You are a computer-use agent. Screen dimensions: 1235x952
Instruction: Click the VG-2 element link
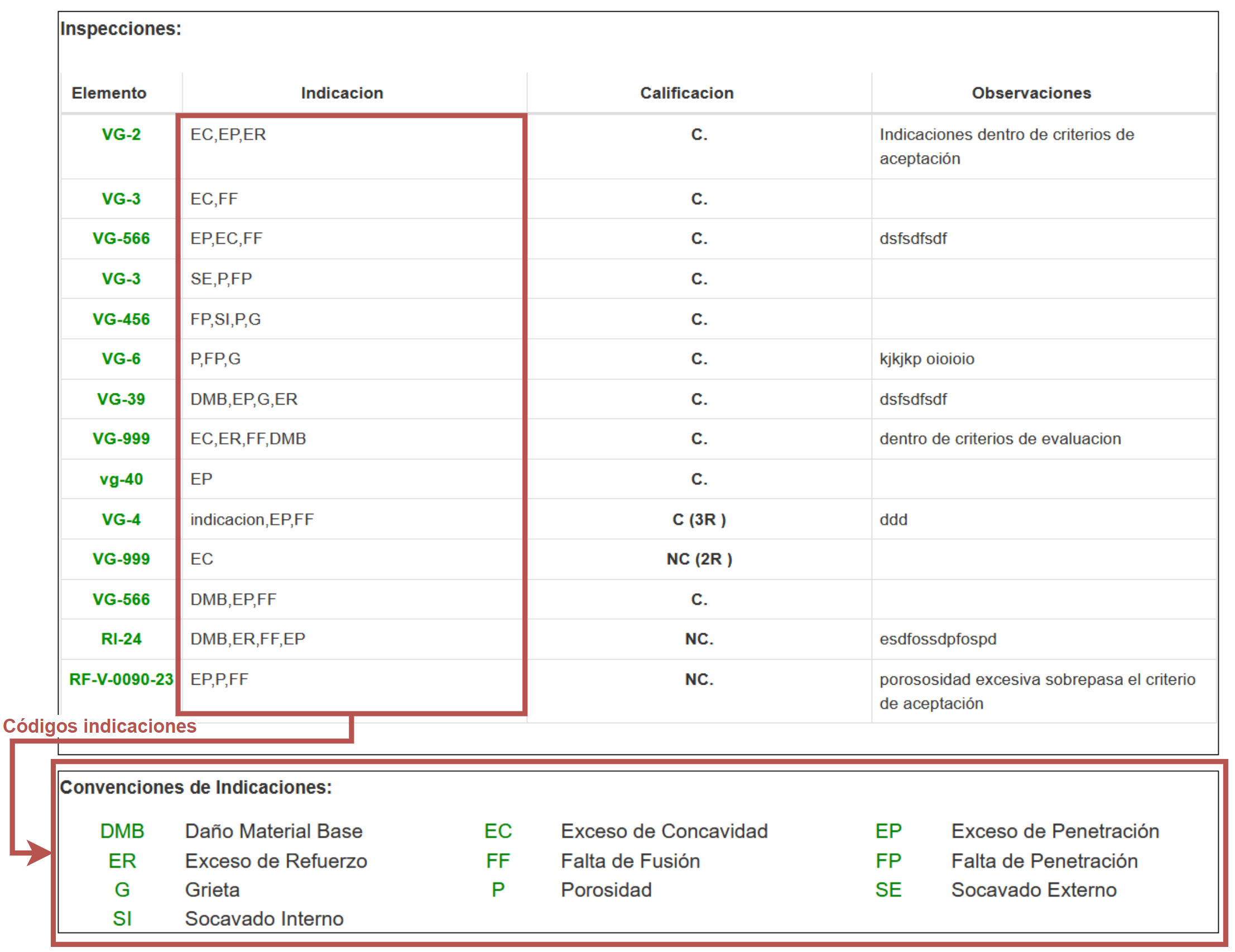pos(121,134)
